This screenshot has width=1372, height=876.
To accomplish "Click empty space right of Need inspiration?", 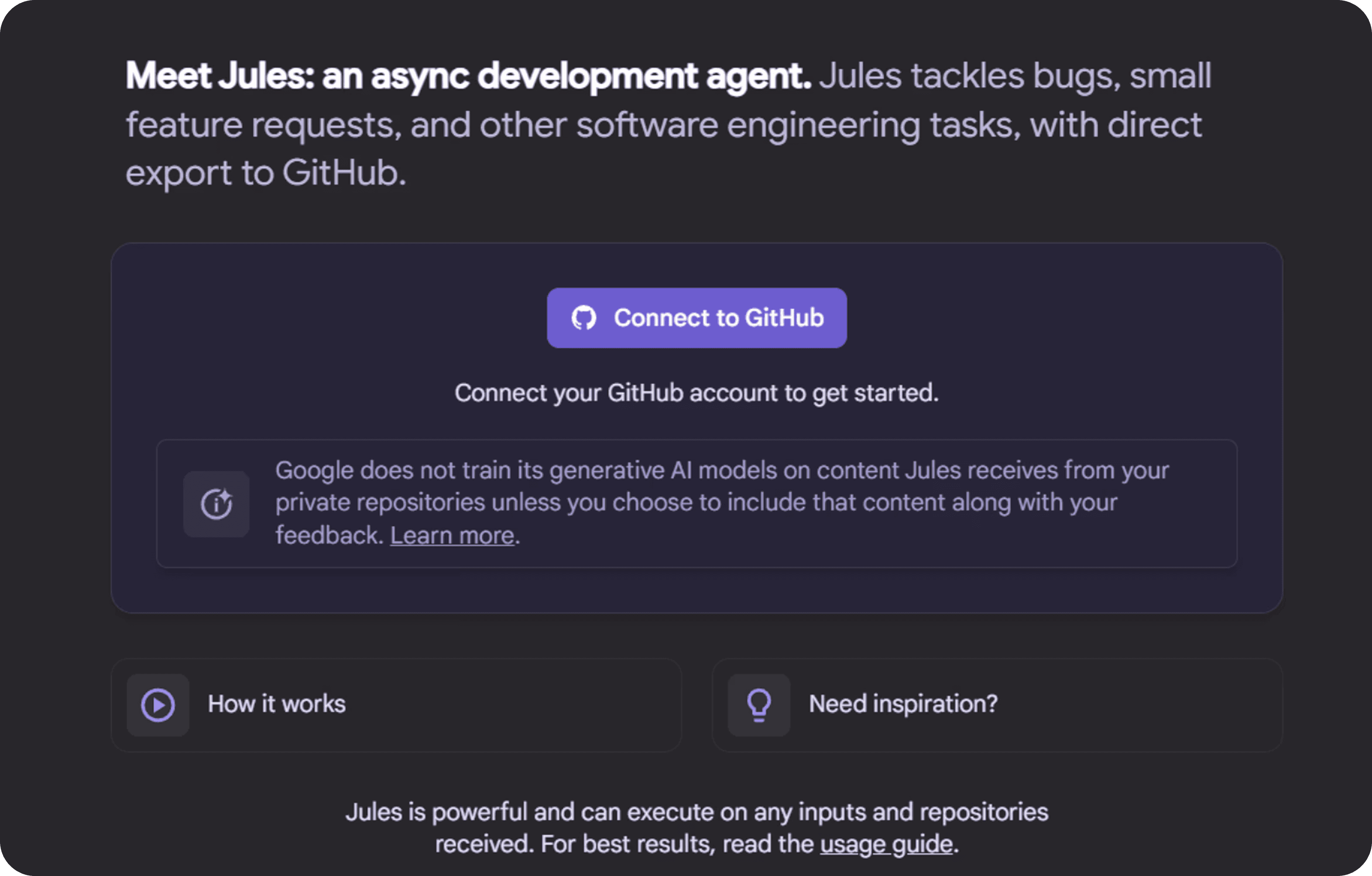I will click(x=1139, y=705).
